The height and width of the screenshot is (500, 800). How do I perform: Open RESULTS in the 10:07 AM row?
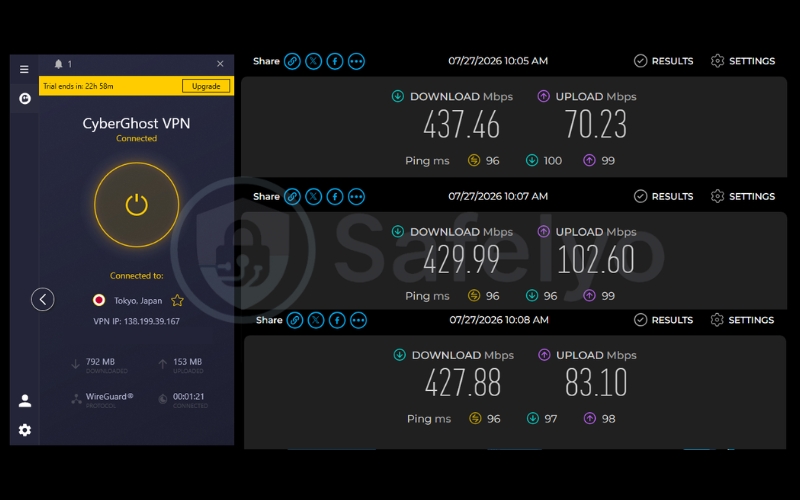tap(664, 196)
